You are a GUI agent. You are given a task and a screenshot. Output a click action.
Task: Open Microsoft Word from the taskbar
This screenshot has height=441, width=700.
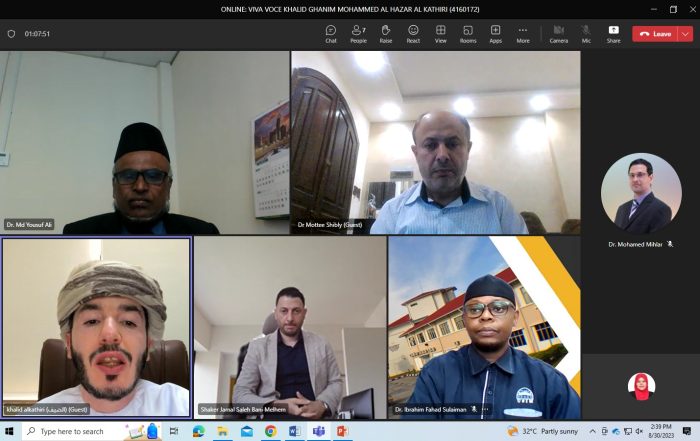pos(294,431)
